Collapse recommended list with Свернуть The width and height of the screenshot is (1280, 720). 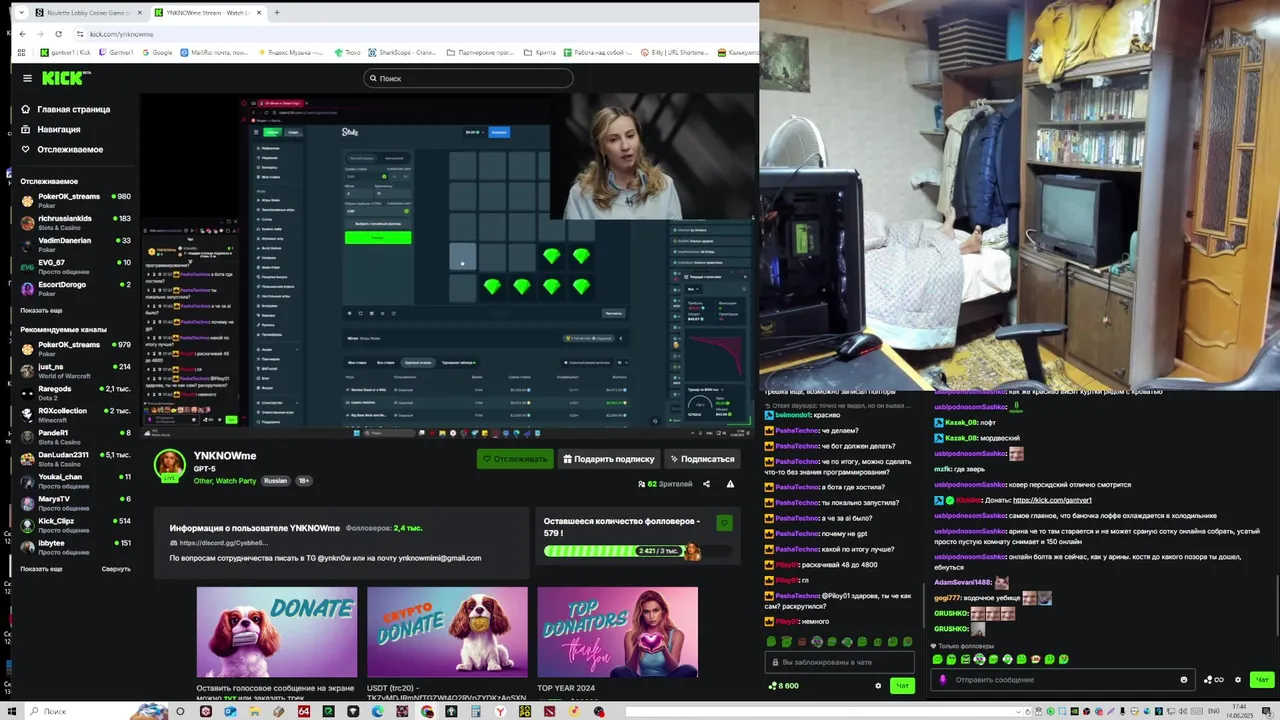[x=116, y=569]
